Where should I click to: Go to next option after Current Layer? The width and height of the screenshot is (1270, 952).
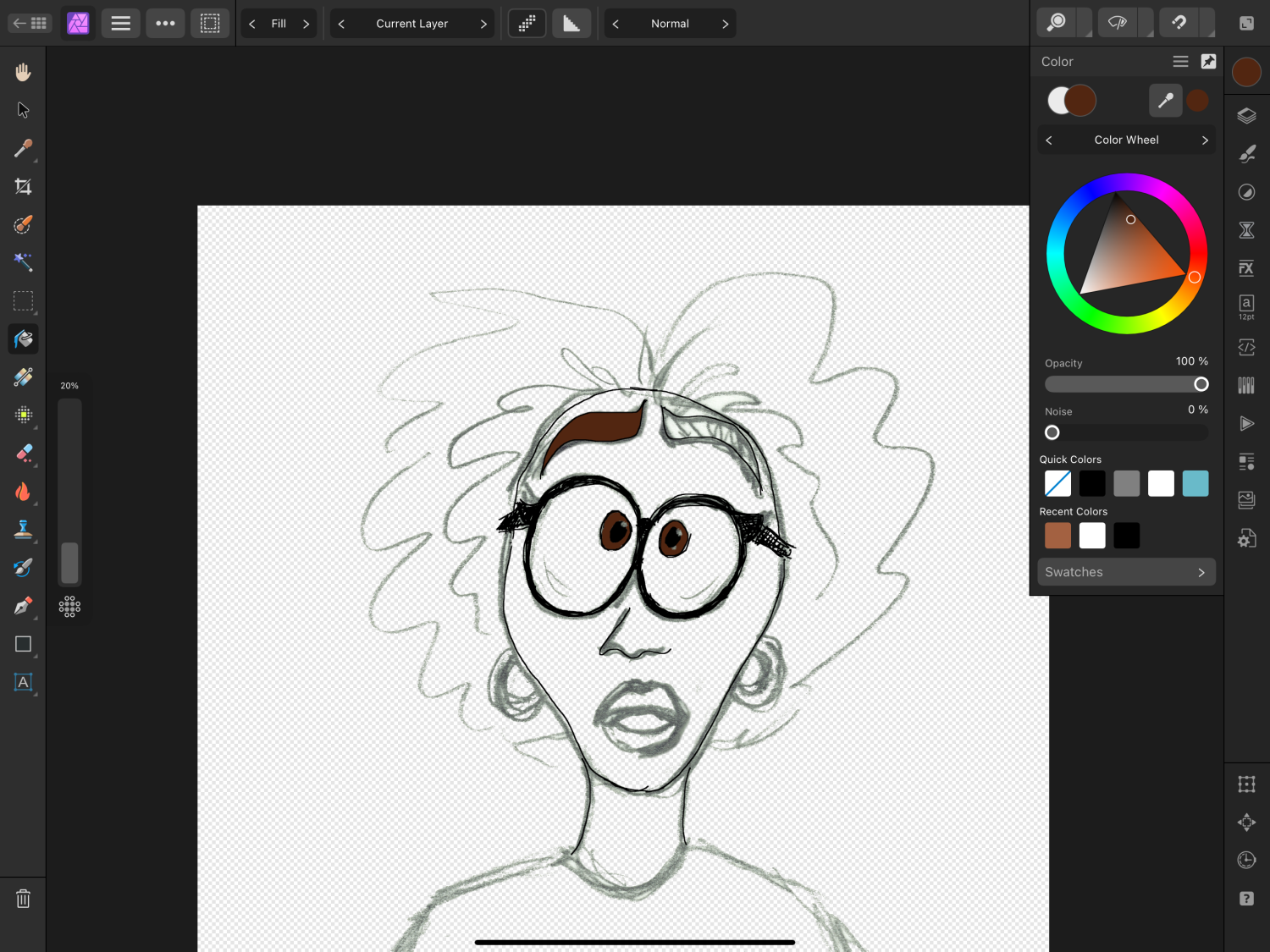tap(483, 24)
